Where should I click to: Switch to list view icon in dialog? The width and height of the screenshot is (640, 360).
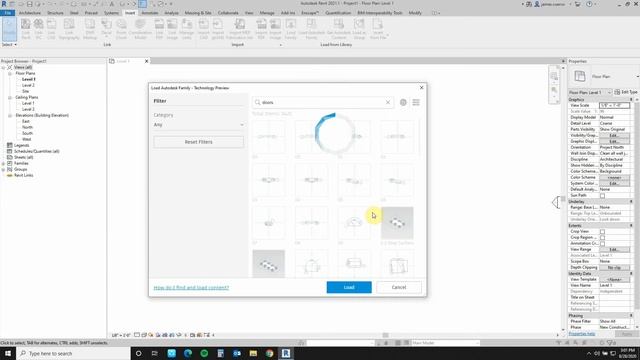(x=416, y=102)
